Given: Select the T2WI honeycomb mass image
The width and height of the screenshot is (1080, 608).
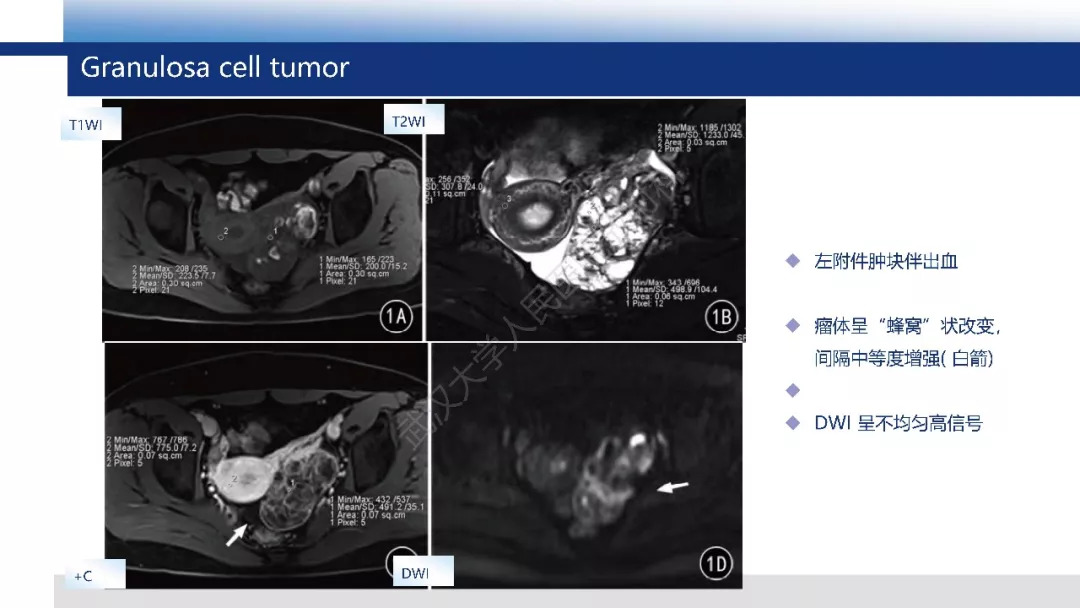Looking at the screenshot, I should pyautogui.click(x=586, y=220).
